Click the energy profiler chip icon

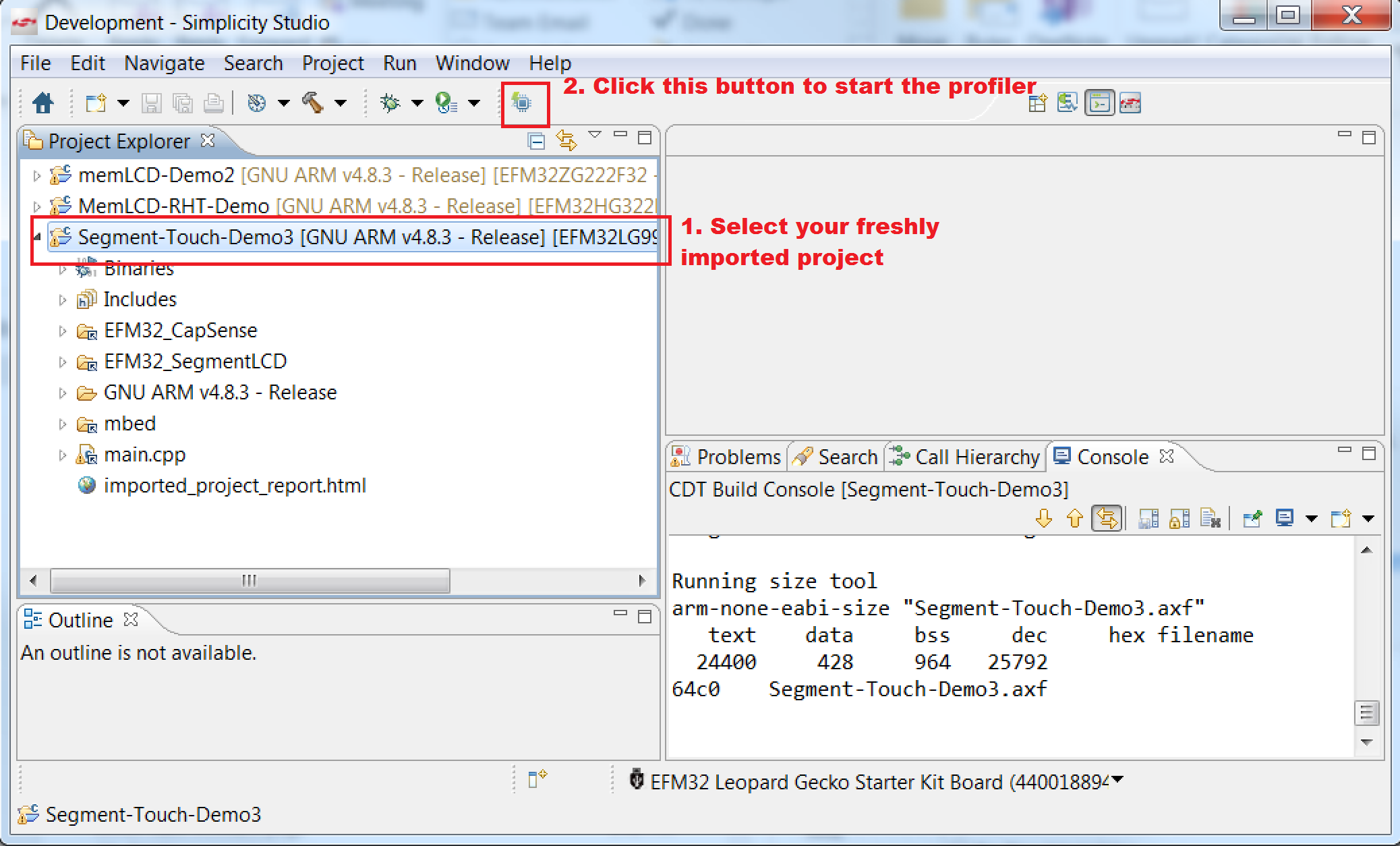coord(521,103)
